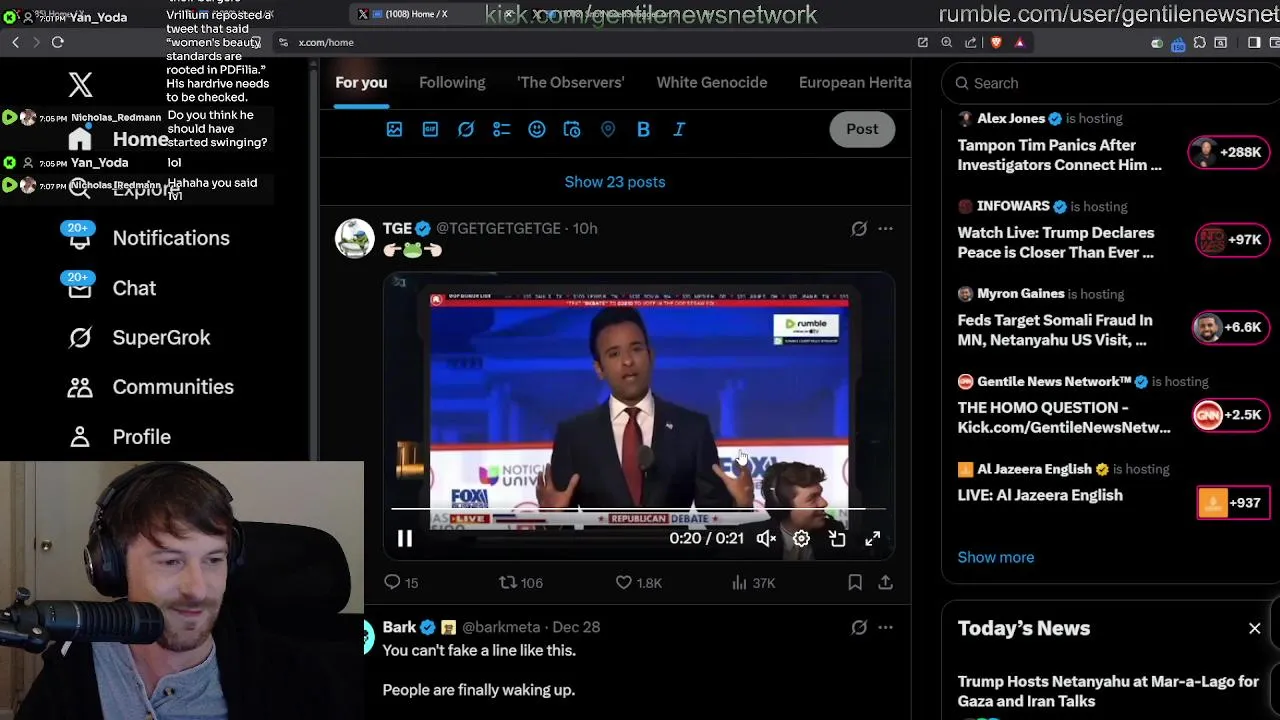Like the TGE post

[638, 582]
